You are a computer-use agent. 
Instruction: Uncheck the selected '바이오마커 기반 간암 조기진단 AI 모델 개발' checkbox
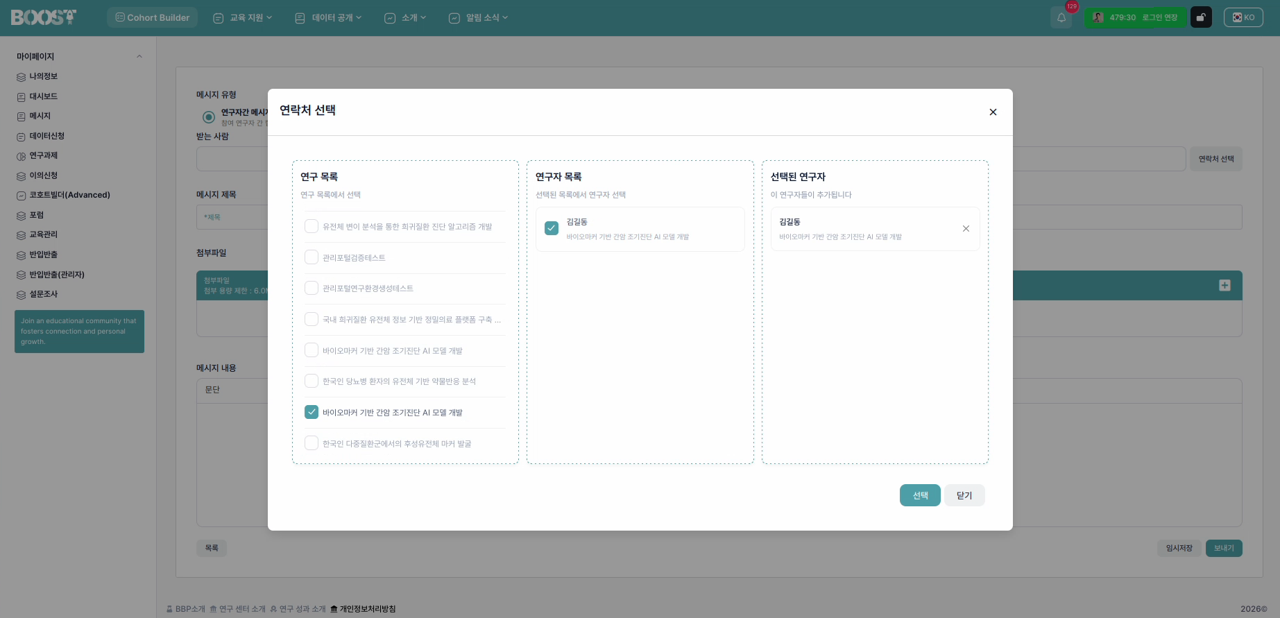(311, 412)
